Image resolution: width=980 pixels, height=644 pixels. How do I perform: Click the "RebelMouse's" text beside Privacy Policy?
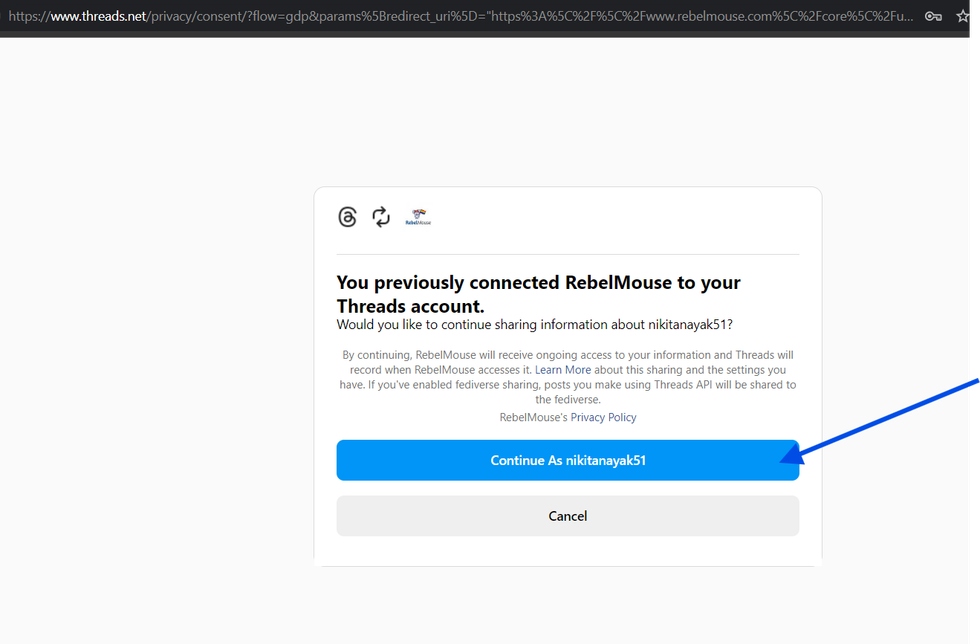(533, 417)
